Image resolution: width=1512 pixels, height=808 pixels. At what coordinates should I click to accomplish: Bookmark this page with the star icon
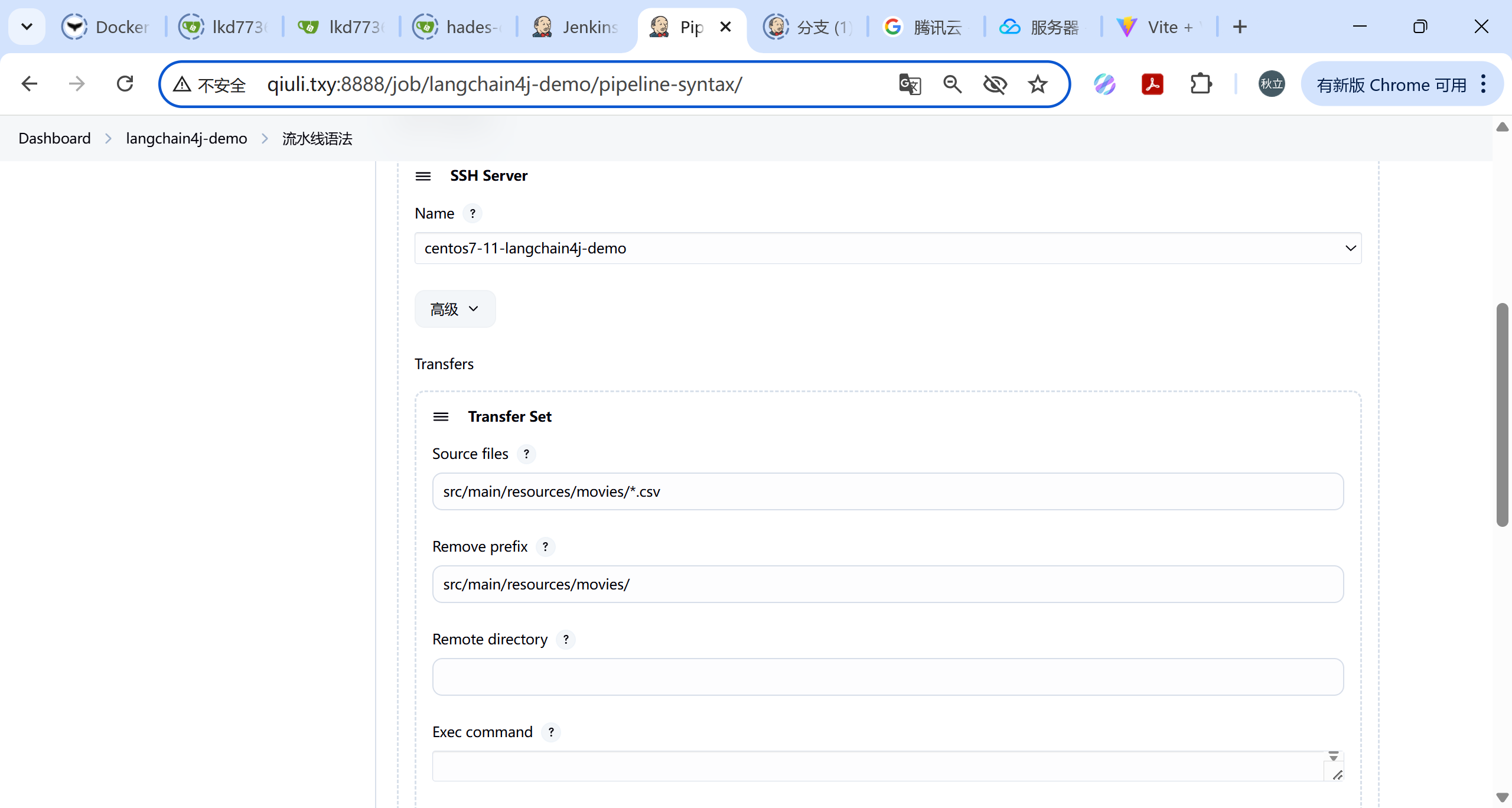pos(1037,84)
